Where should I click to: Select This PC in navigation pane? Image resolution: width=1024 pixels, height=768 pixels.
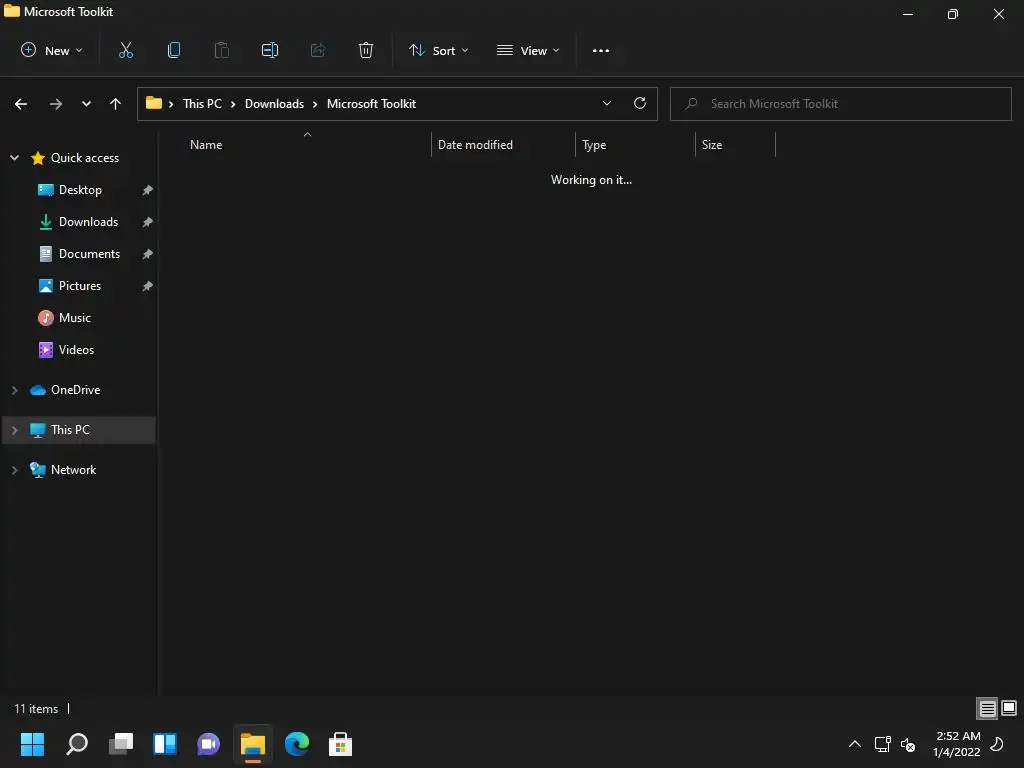[70, 430]
